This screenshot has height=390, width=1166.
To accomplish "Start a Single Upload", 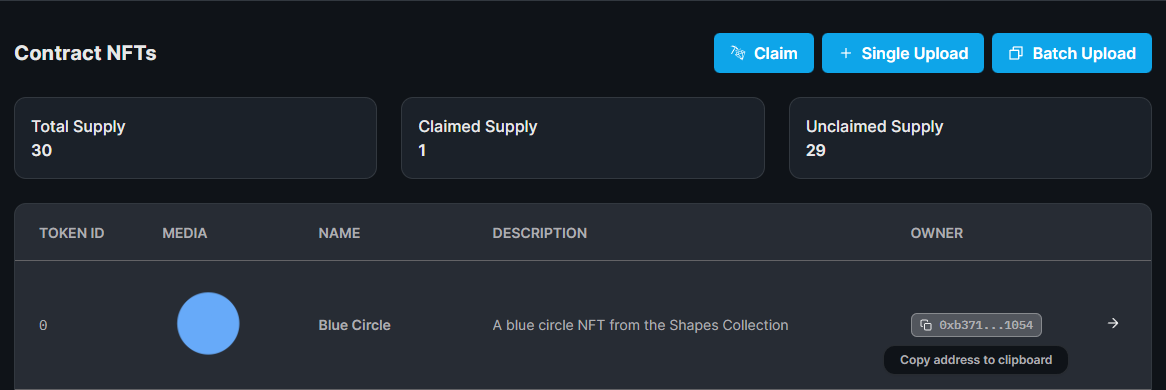I will pyautogui.click(x=903, y=53).
